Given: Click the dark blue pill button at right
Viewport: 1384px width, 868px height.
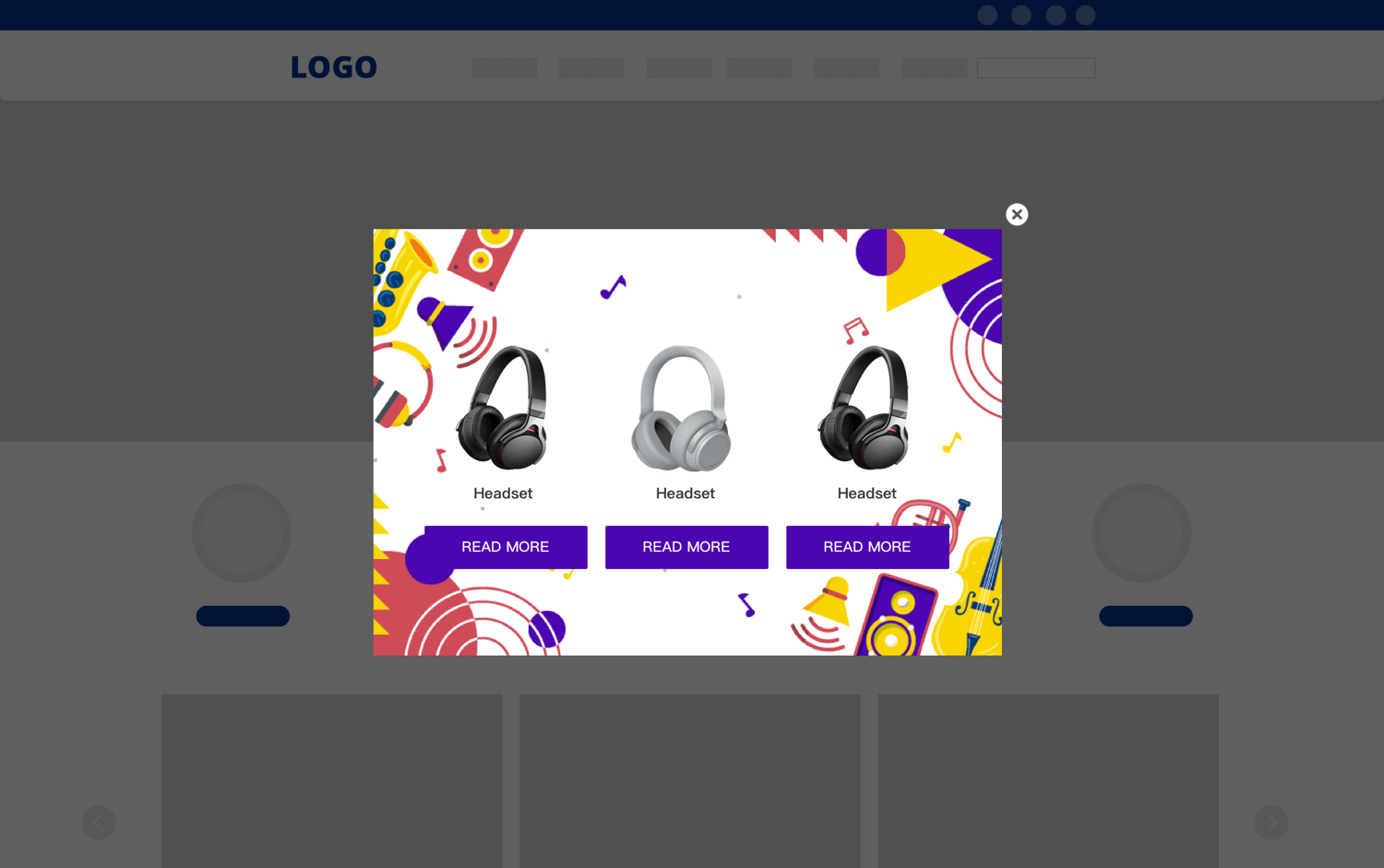Looking at the screenshot, I should (x=1146, y=616).
